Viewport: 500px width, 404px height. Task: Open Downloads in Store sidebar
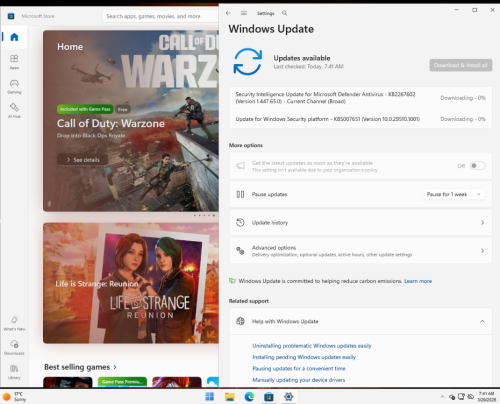click(x=14, y=347)
